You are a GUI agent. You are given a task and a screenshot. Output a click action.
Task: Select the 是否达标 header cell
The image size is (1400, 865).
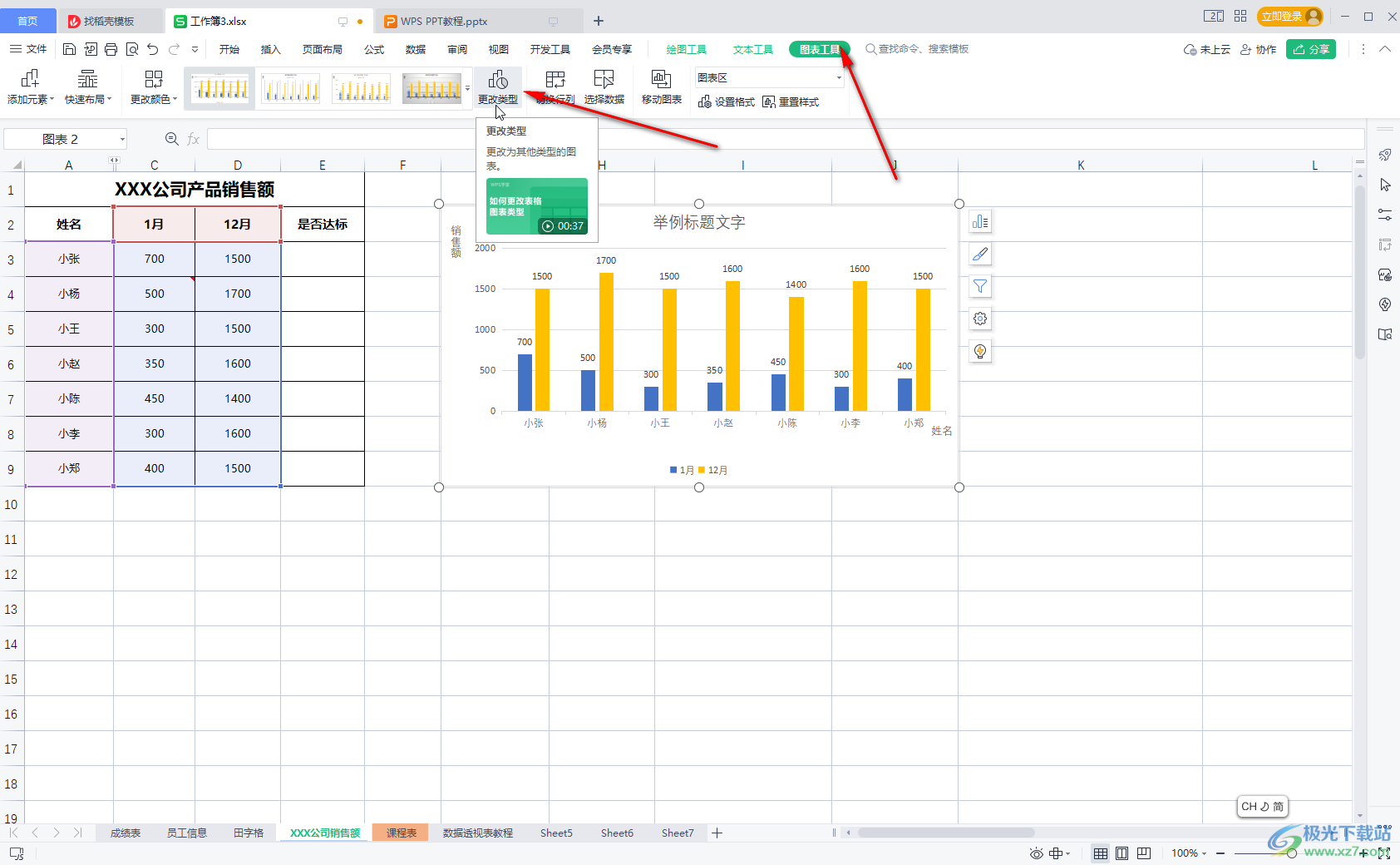coord(323,224)
